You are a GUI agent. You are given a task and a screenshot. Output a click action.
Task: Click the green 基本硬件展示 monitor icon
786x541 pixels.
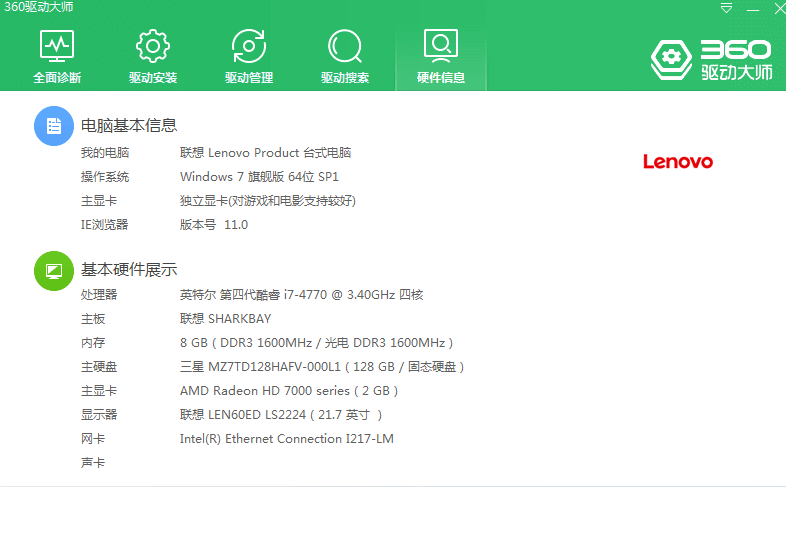pos(54,270)
